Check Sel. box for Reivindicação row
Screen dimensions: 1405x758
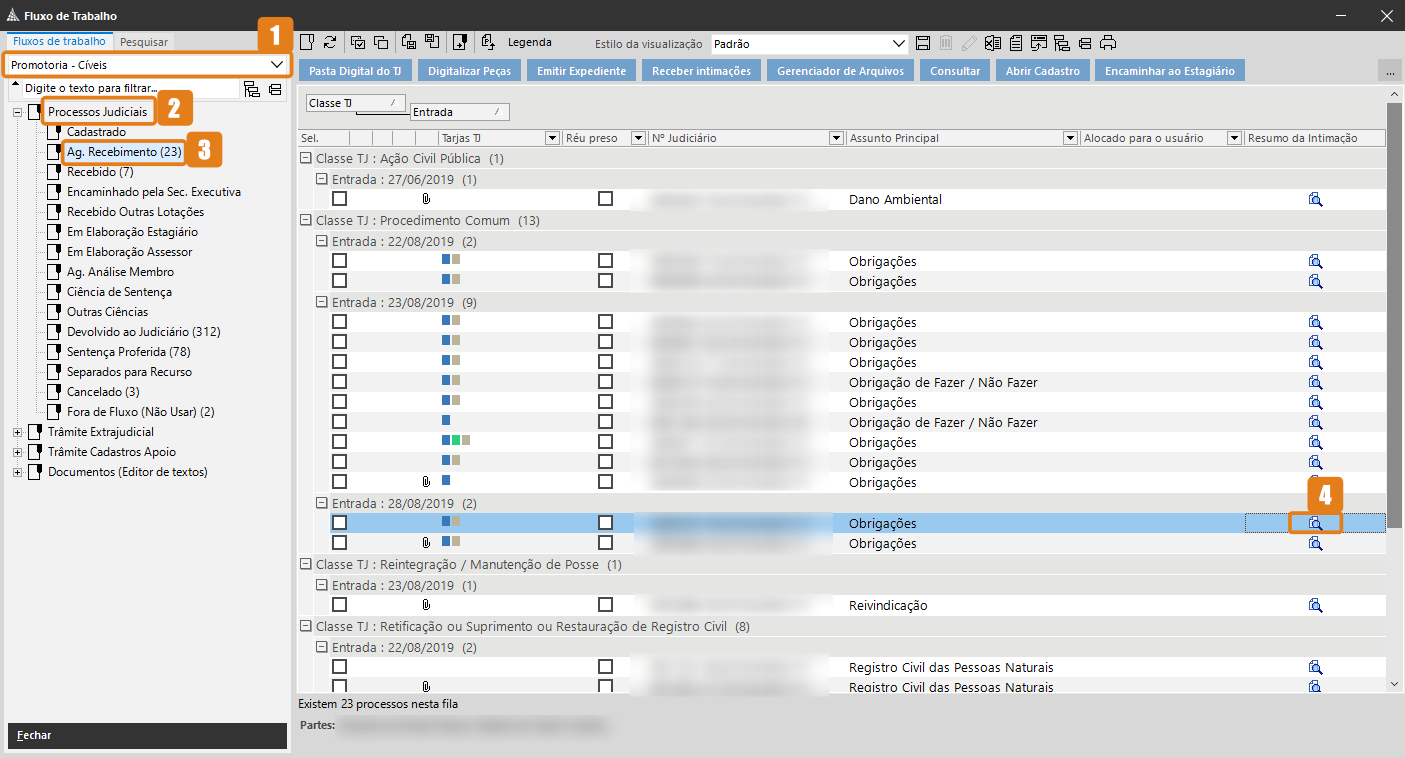coord(340,605)
